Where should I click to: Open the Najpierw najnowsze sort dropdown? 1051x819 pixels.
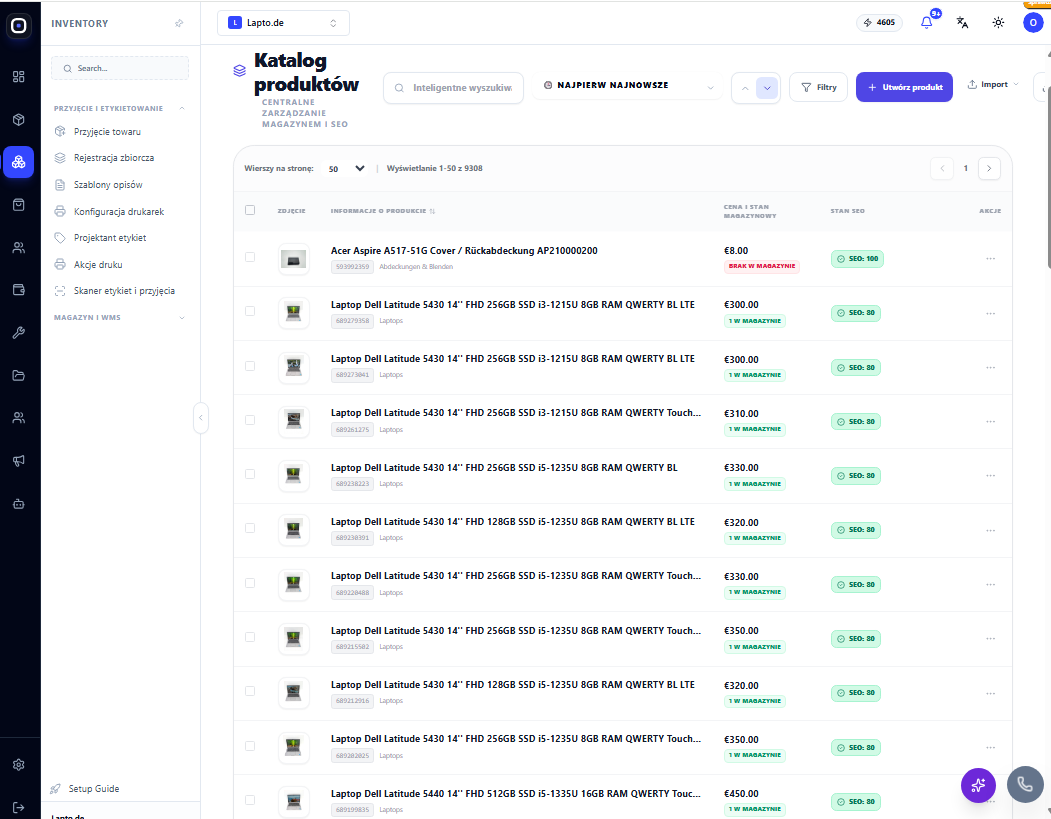coord(627,86)
